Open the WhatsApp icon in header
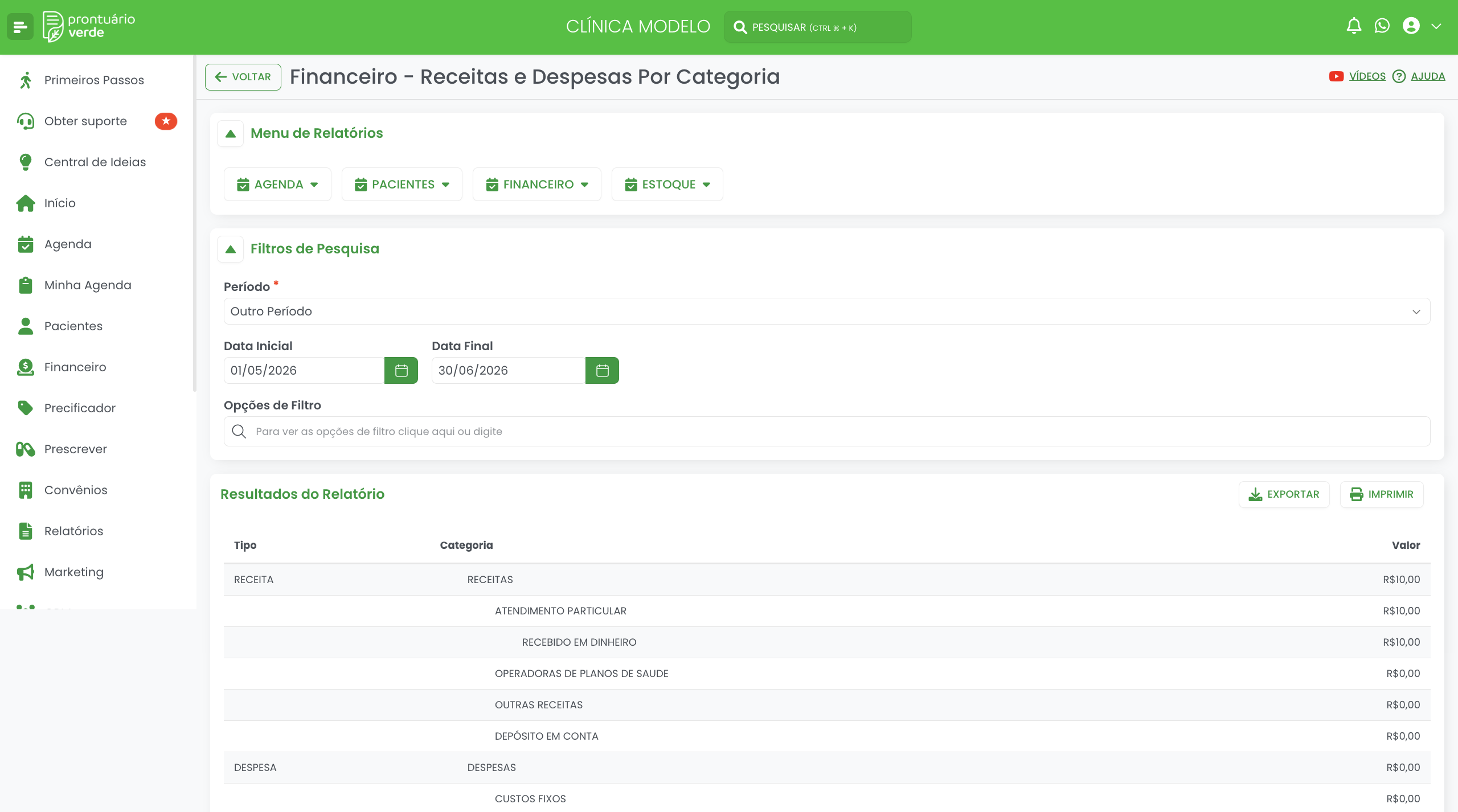Viewport: 1458px width, 812px height. (1382, 26)
